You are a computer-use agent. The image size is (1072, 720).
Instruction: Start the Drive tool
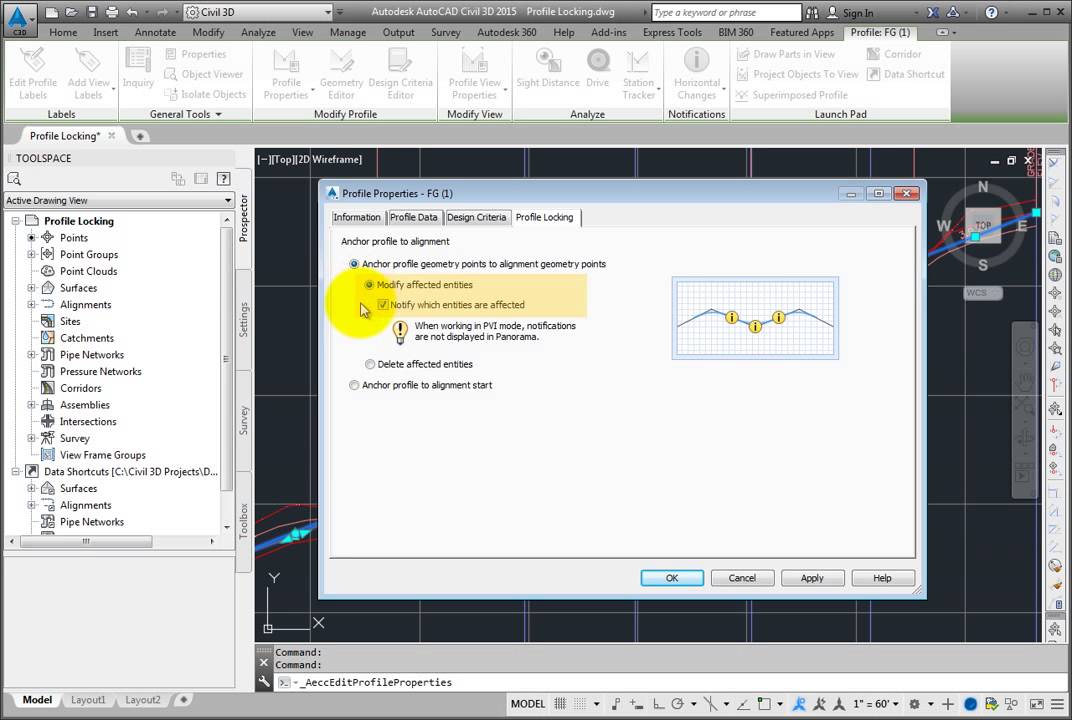[x=598, y=68]
